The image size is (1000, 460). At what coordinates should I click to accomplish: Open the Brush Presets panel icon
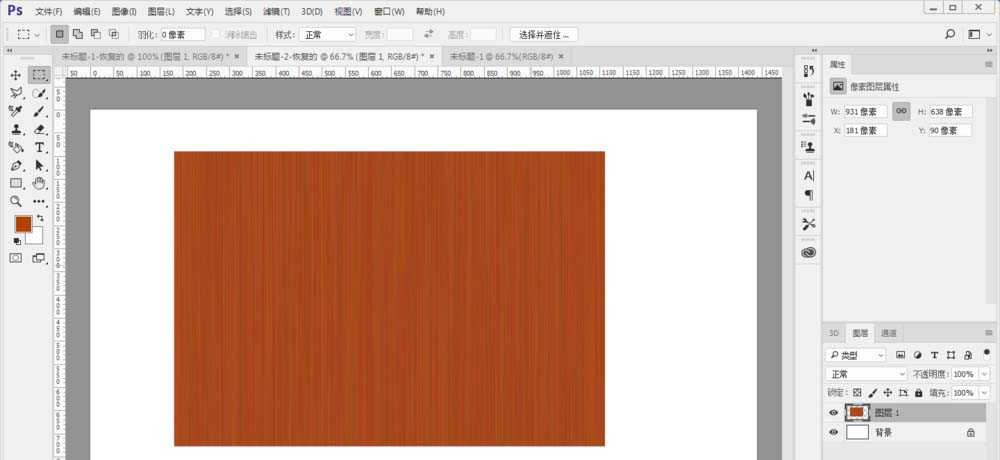point(809,99)
